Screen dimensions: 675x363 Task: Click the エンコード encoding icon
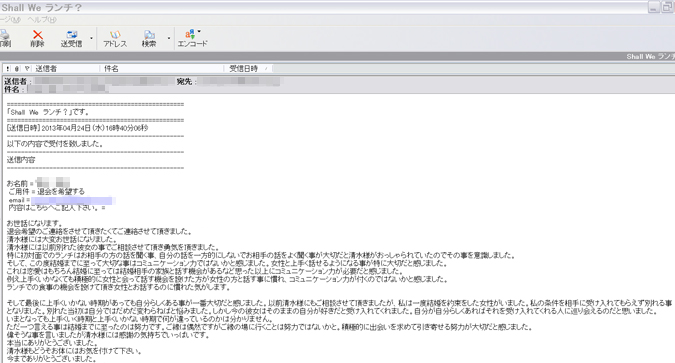pyautogui.click(x=192, y=38)
